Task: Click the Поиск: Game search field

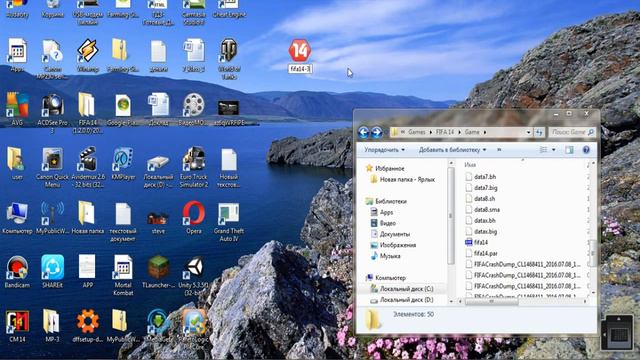Action: pyautogui.click(x=571, y=132)
